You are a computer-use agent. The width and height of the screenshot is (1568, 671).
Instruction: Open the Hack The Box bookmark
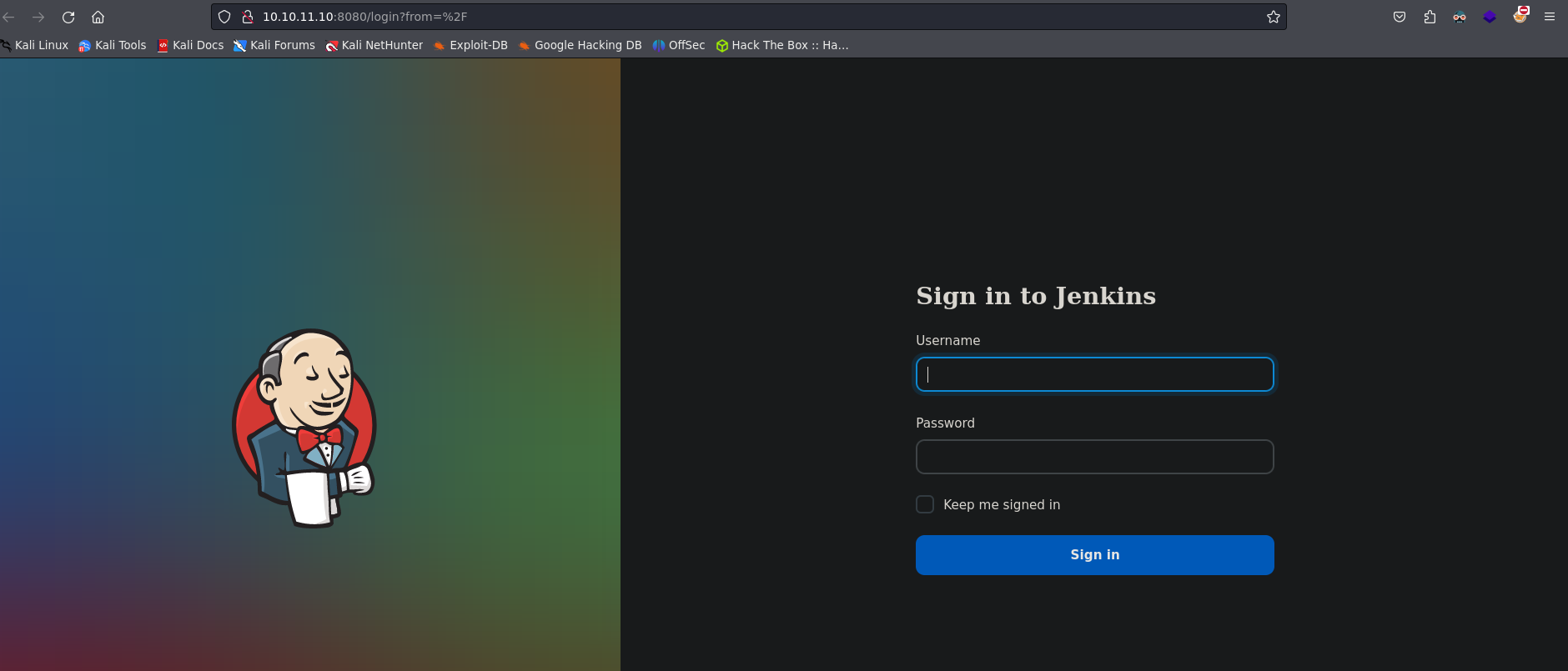(x=782, y=45)
